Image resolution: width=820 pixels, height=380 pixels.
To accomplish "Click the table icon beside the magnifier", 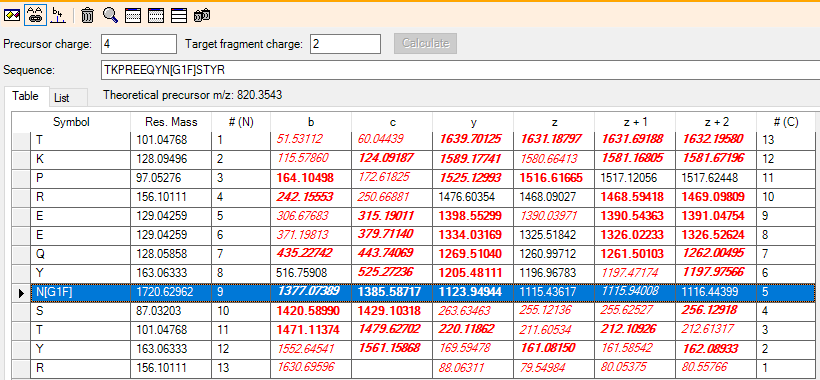I will (133, 16).
